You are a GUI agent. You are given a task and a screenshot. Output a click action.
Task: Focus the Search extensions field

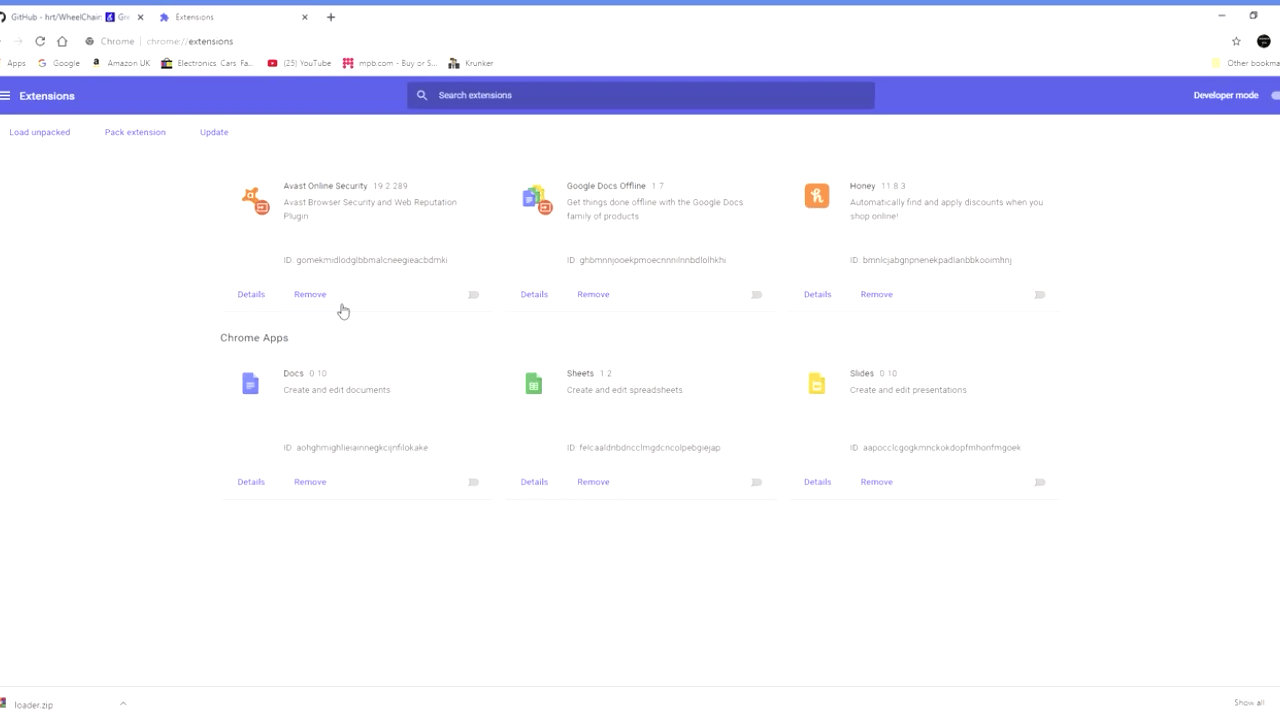pos(641,95)
